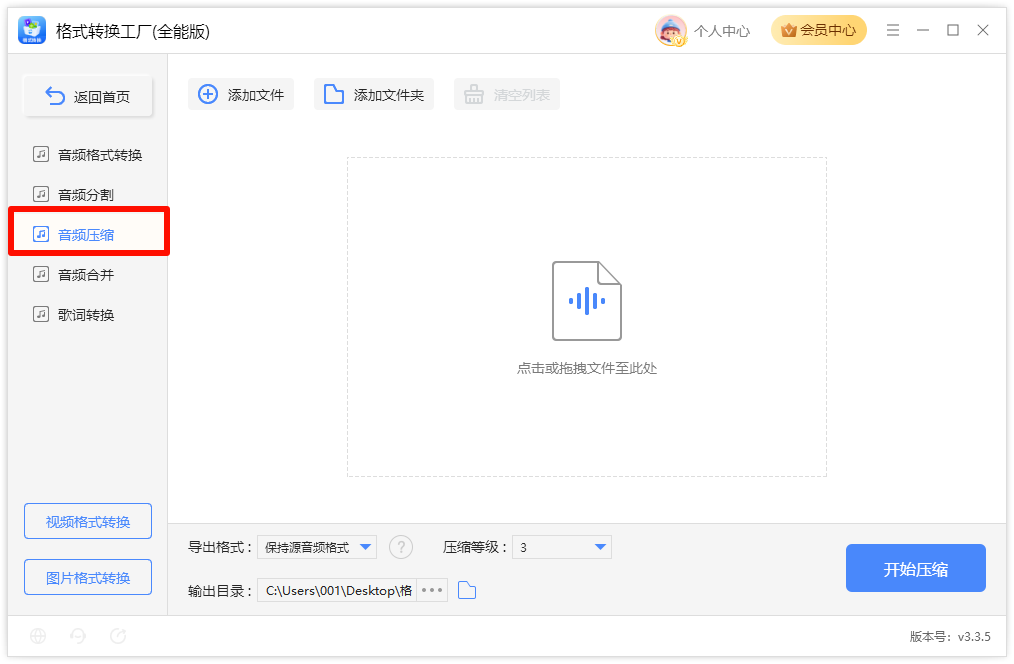Image resolution: width=1014 pixels, height=664 pixels.
Task: Open the 会员中心 membership button
Action: click(819, 30)
